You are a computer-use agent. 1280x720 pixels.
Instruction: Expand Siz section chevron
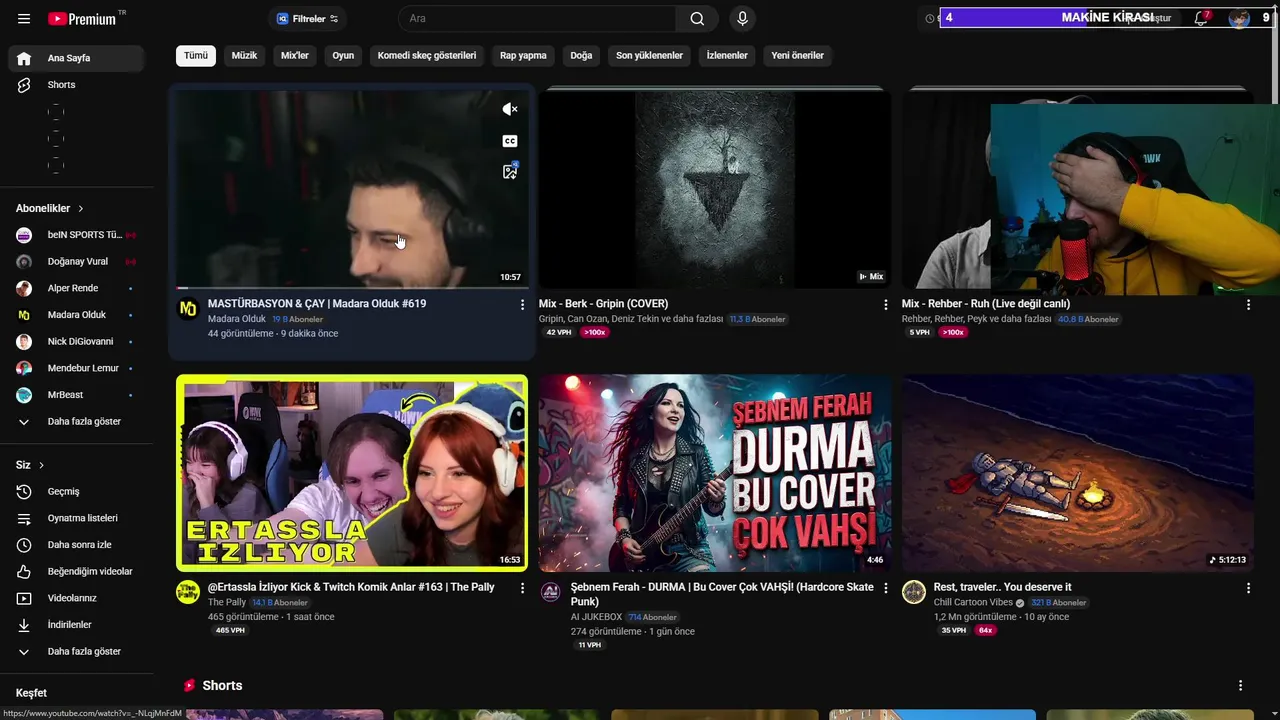click(41, 465)
